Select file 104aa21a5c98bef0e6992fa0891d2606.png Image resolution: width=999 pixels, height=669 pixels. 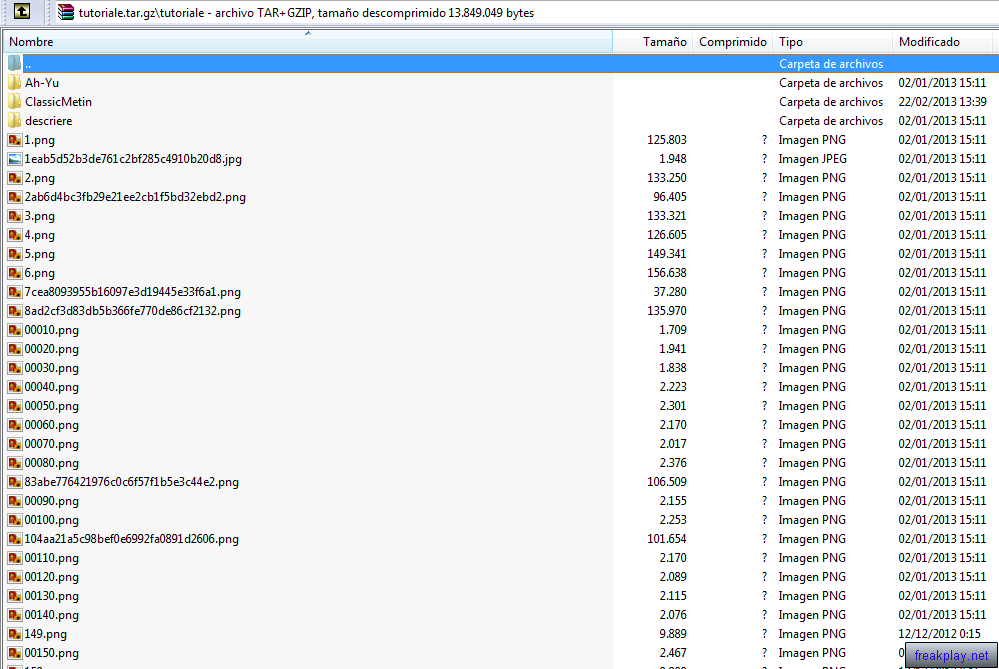click(x=132, y=539)
